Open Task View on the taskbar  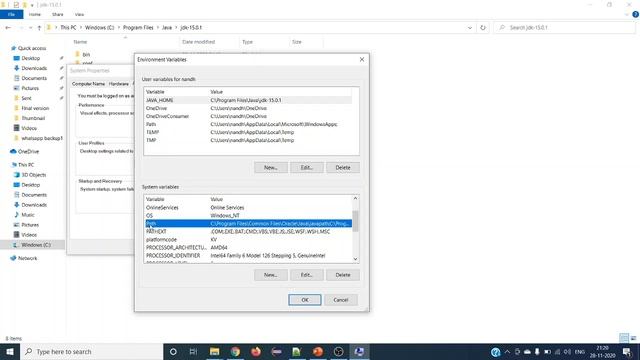193,351
